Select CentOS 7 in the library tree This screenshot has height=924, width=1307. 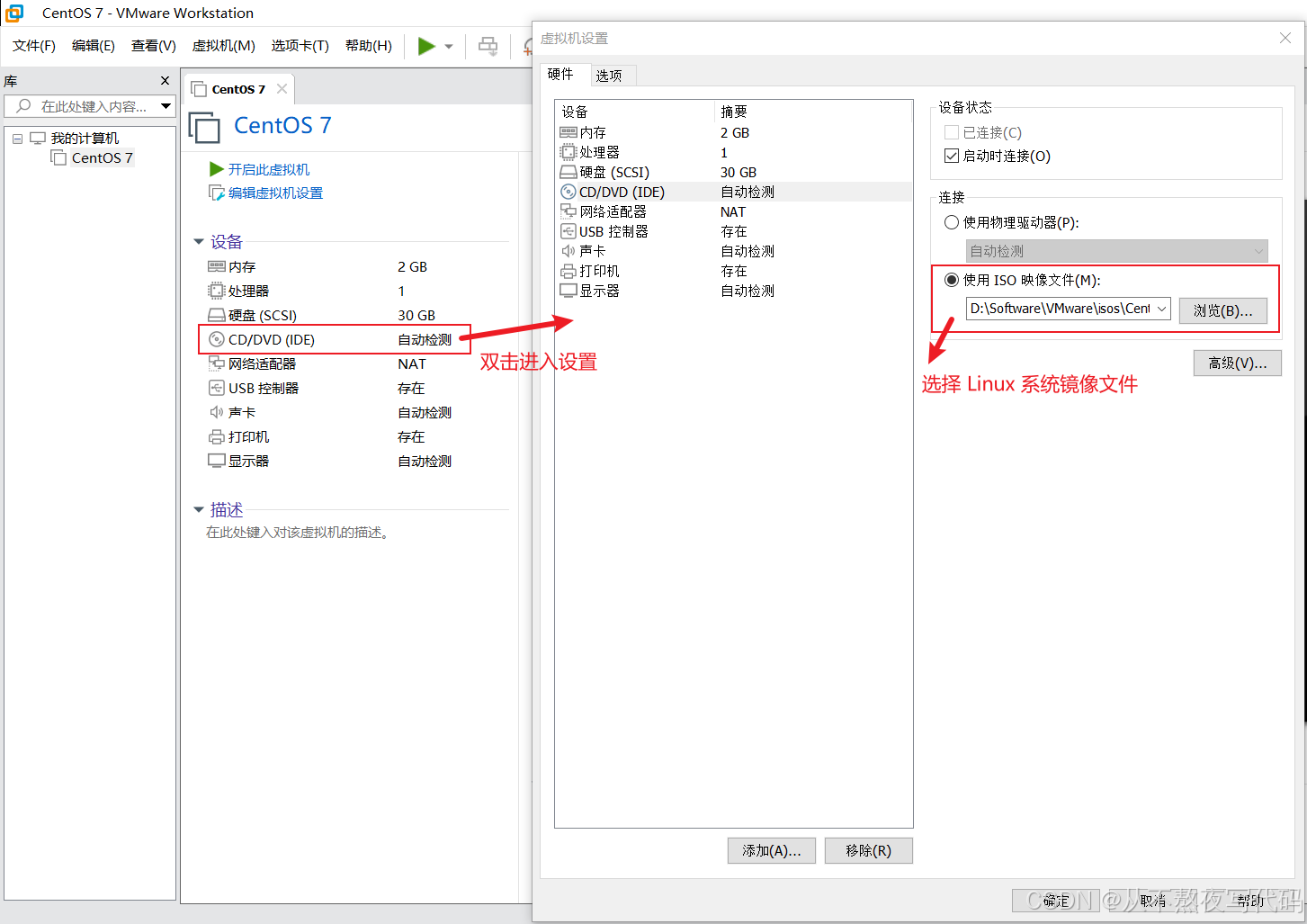pos(103,158)
